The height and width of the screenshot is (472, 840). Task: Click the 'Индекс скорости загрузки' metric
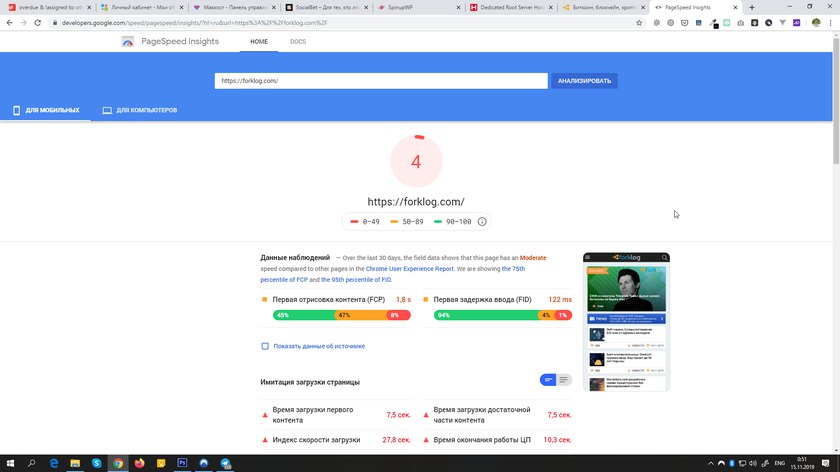tap(335, 440)
